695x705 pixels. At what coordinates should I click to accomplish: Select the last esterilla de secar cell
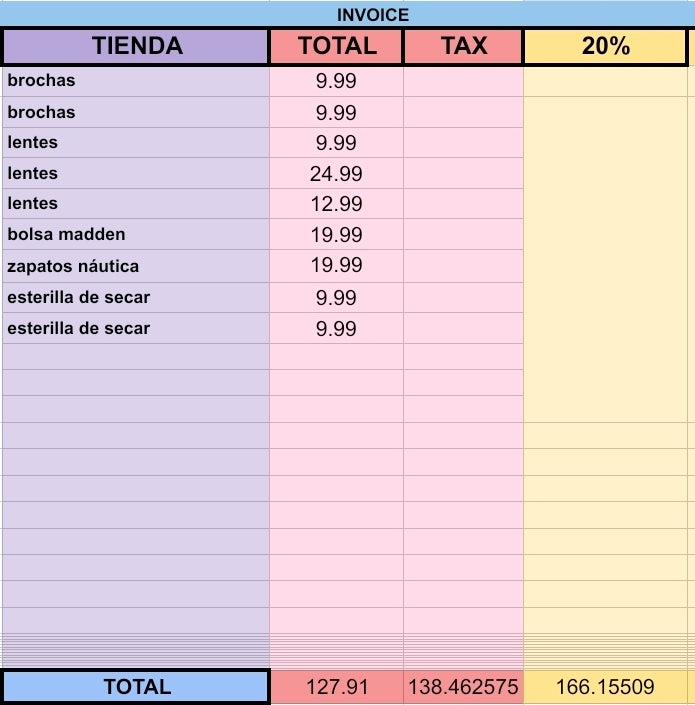136,328
